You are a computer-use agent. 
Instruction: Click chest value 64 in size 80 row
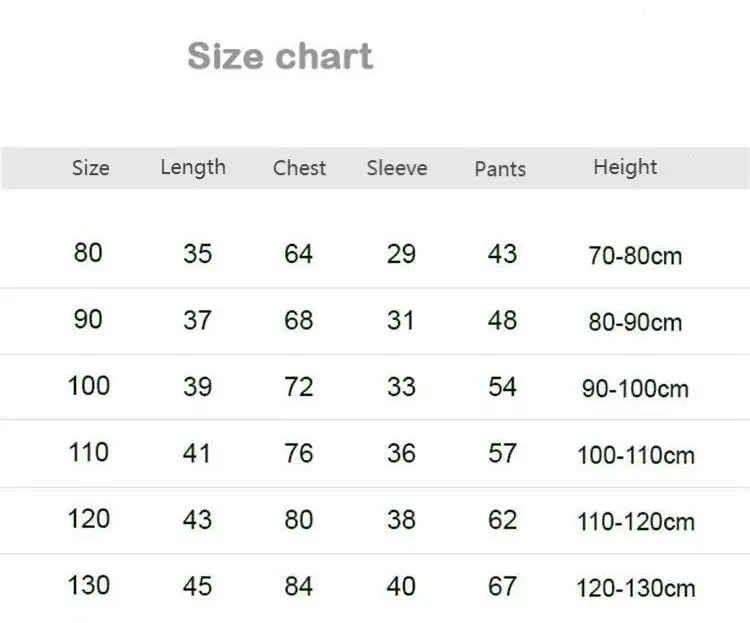(298, 254)
